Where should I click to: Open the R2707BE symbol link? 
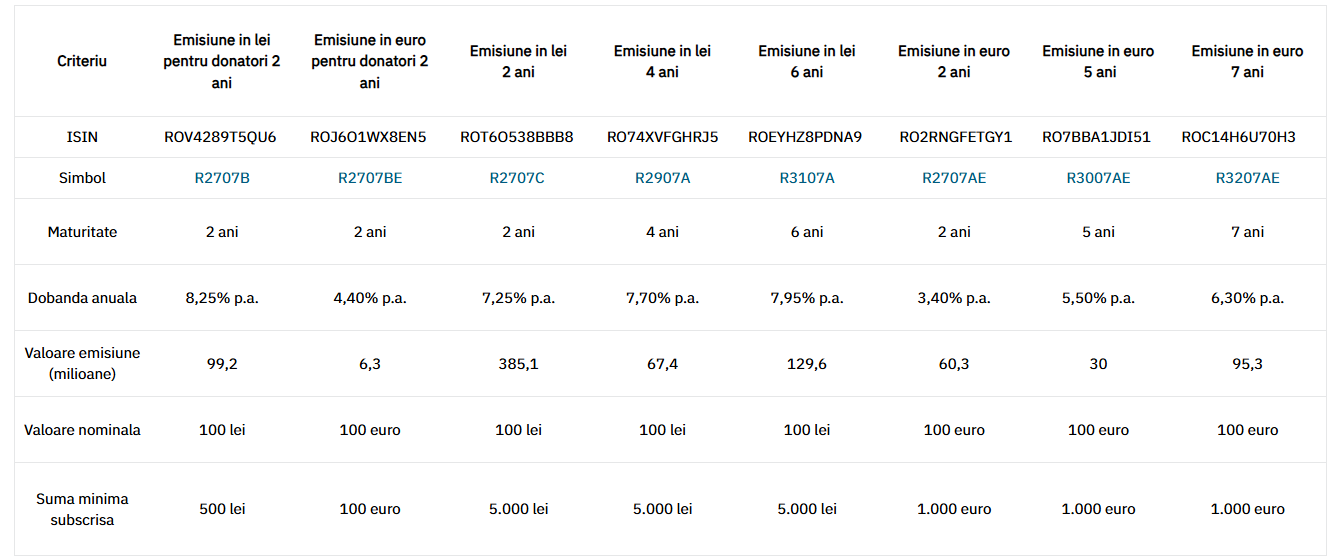click(370, 178)
